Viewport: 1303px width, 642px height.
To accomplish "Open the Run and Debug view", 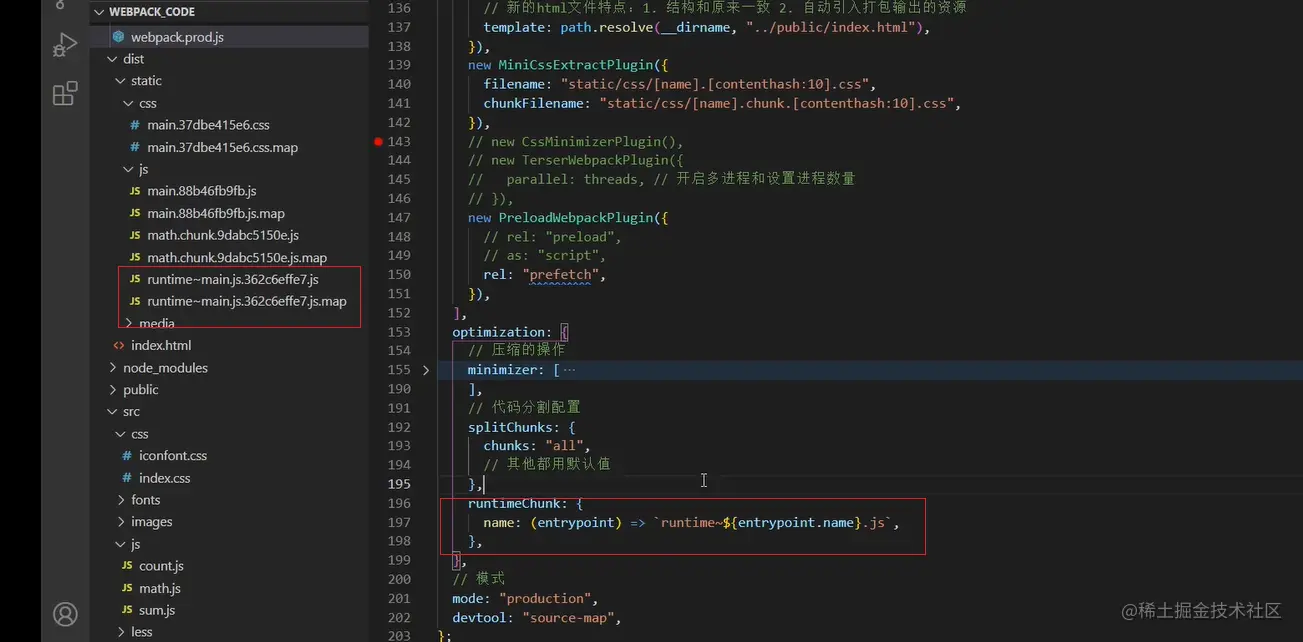I will coord(65,45).
